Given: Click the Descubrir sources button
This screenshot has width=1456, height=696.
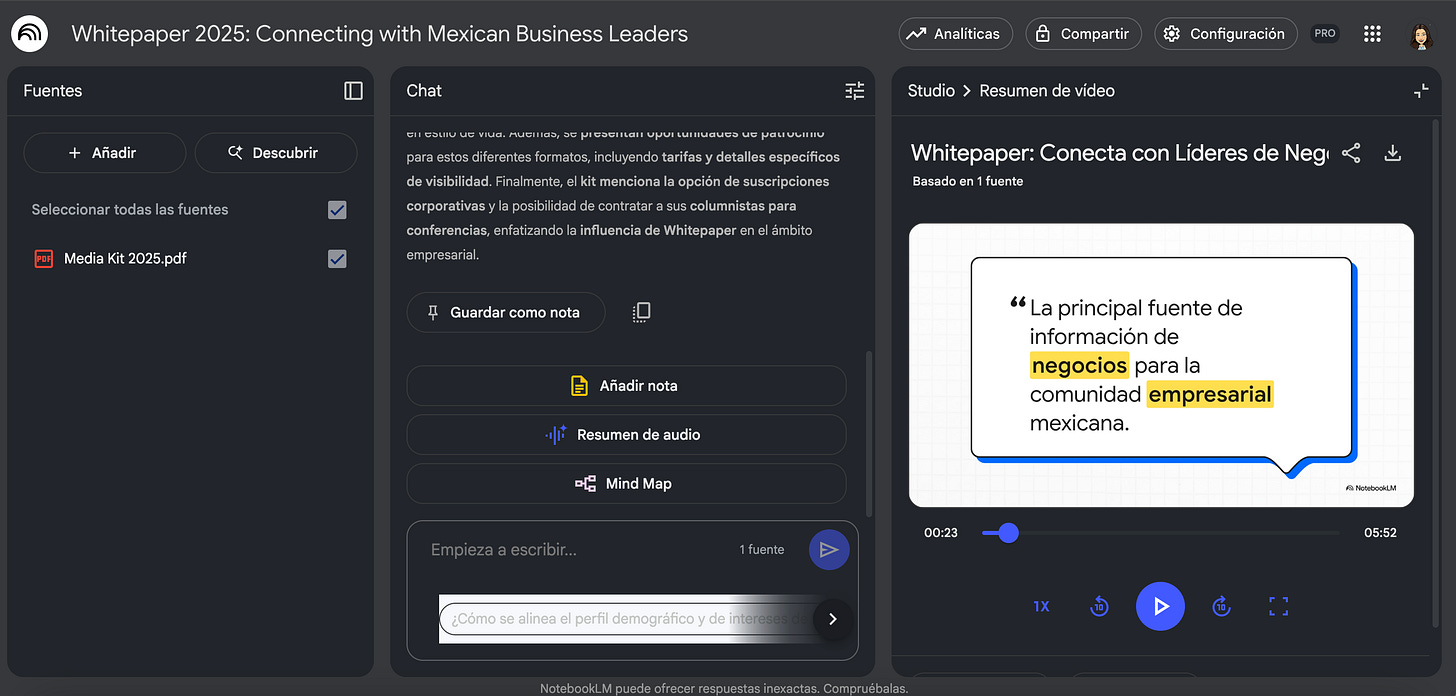Looking at the screenshot, I should pyautogui.click(x=276, y=153).
